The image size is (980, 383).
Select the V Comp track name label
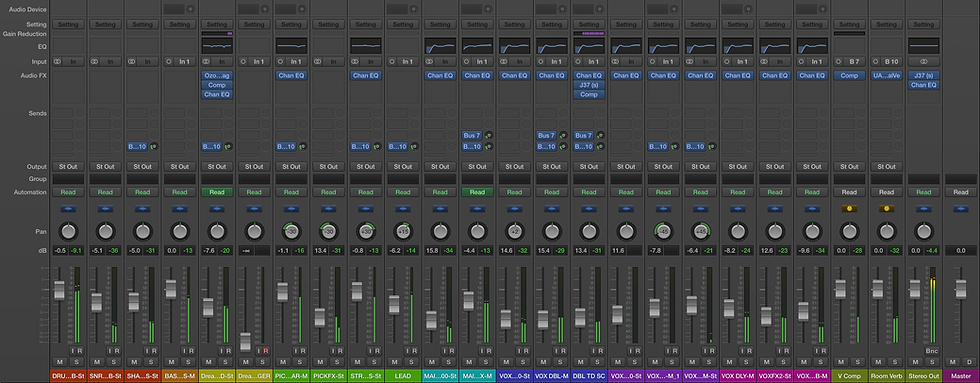tap(848, 376)
